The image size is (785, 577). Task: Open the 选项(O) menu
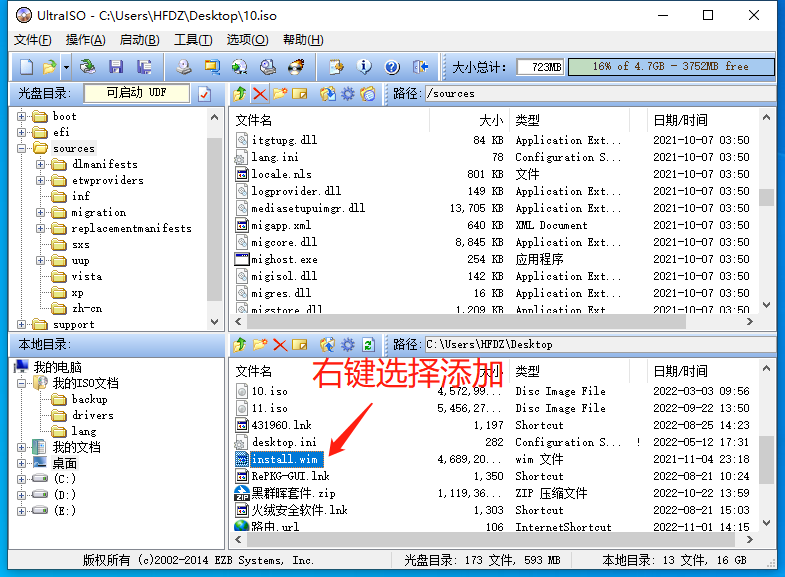[x=247, y=40]
